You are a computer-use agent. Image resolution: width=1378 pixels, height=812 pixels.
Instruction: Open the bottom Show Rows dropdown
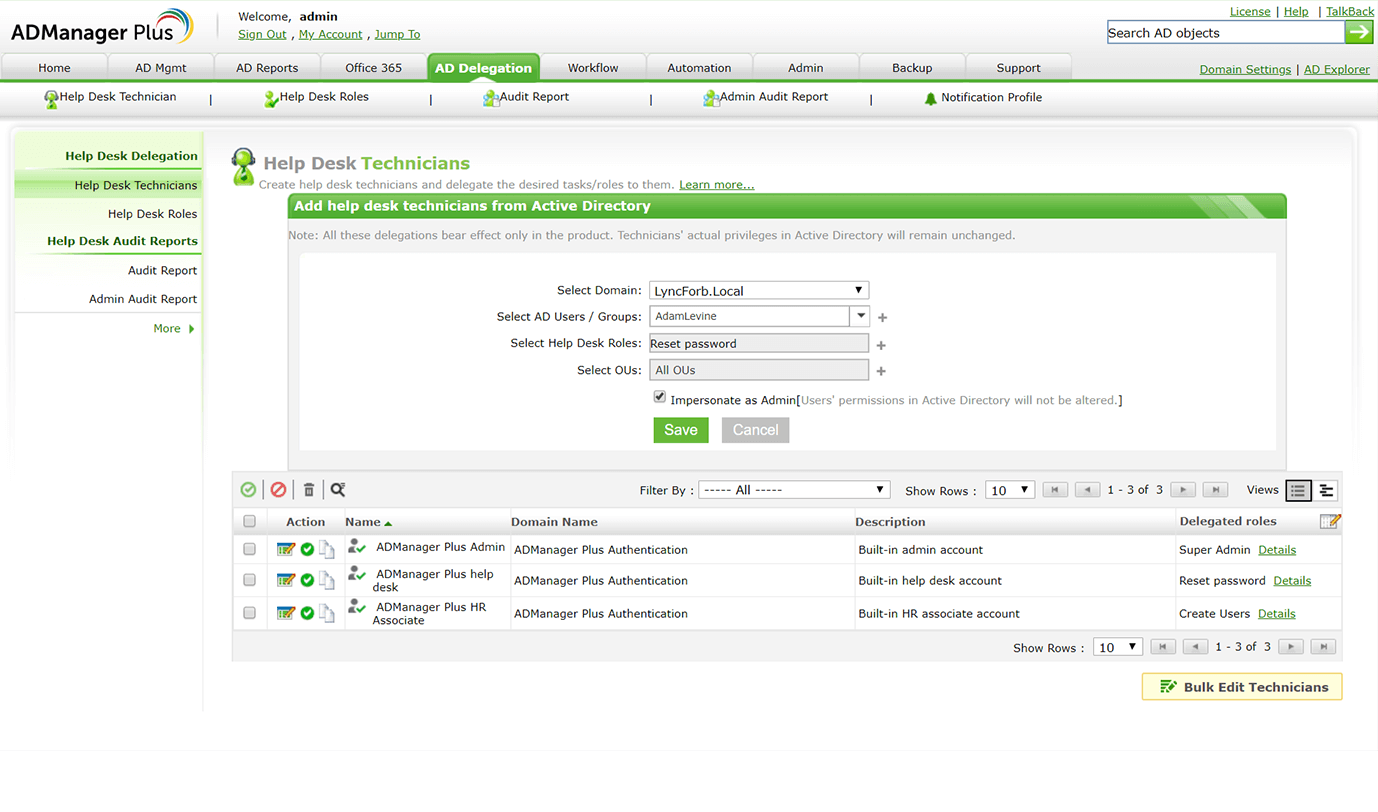1117,647
